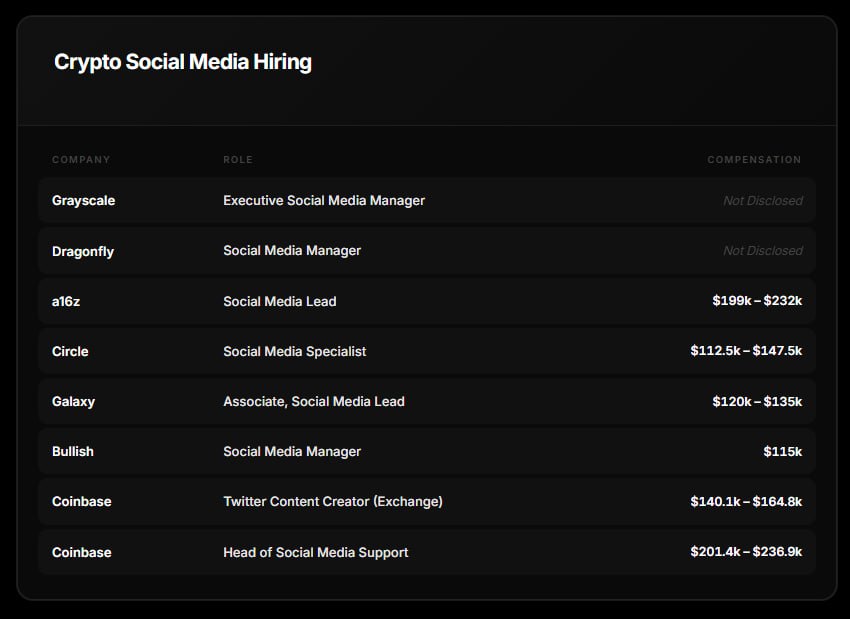This screenshot has height=619, width=850.
Task: Click the Crypto Social Media Hiring title
Action: pyautogui.click(x=183, y=61)
